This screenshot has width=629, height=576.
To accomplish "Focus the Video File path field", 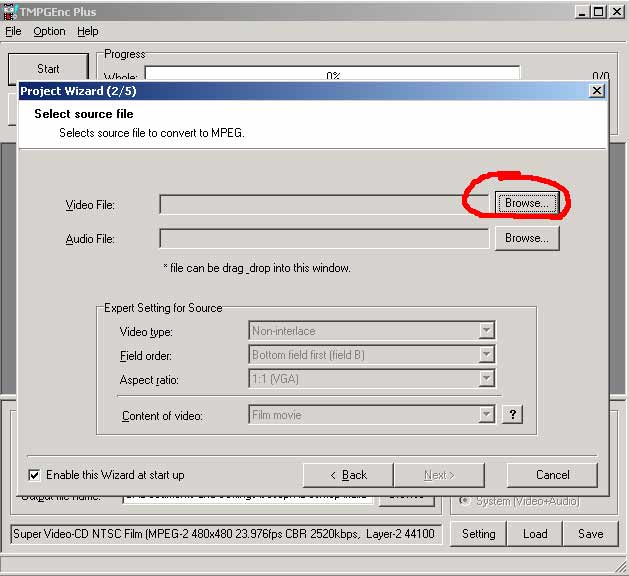I will coord(324,204).
